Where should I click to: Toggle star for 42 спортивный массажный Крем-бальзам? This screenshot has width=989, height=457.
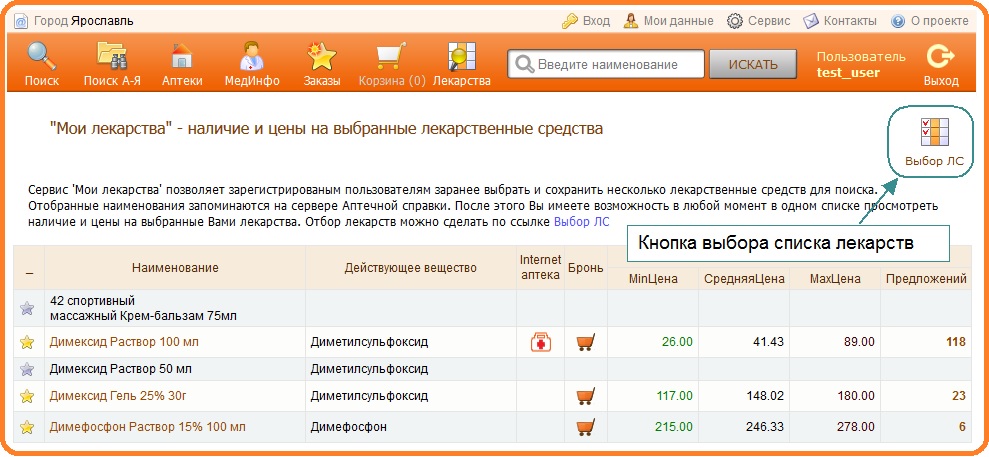click(28, 308)
